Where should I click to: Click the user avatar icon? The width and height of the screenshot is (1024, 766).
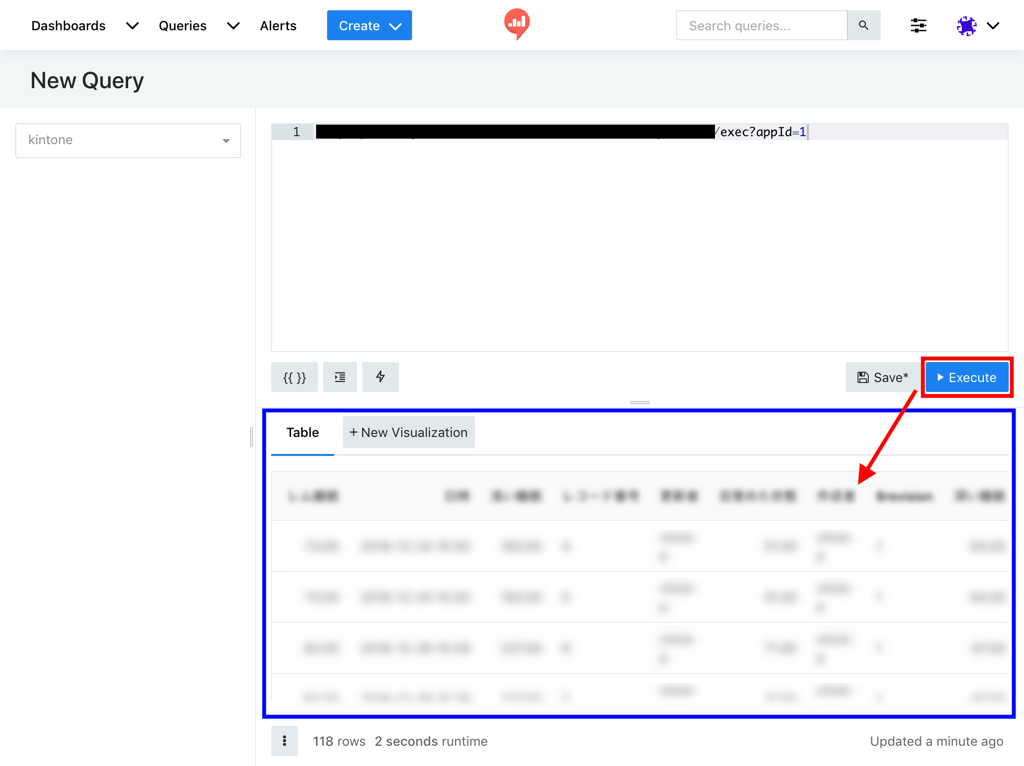tap(966, 26)
